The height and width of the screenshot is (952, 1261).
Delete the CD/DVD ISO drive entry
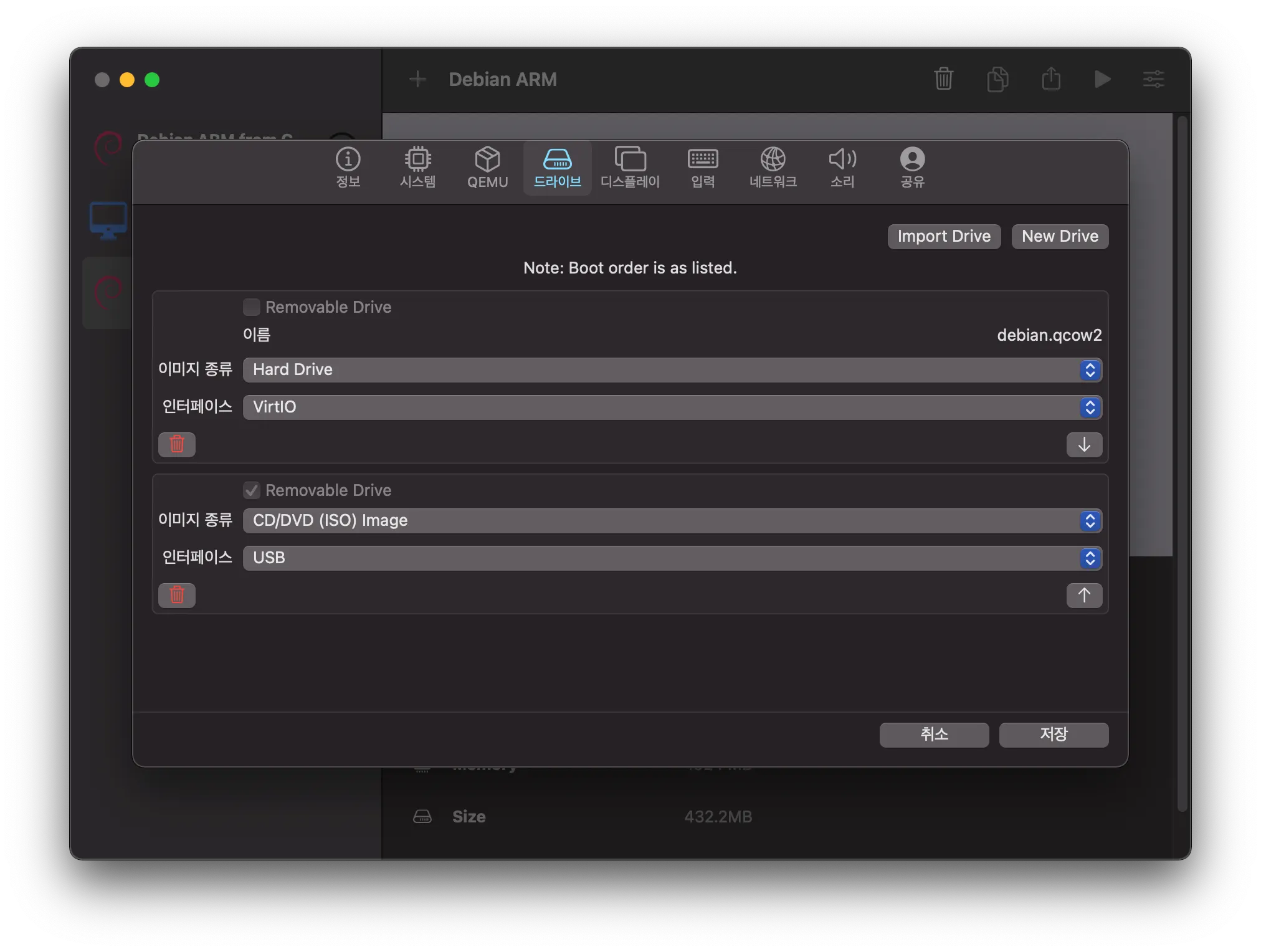(x=177, y=596)
